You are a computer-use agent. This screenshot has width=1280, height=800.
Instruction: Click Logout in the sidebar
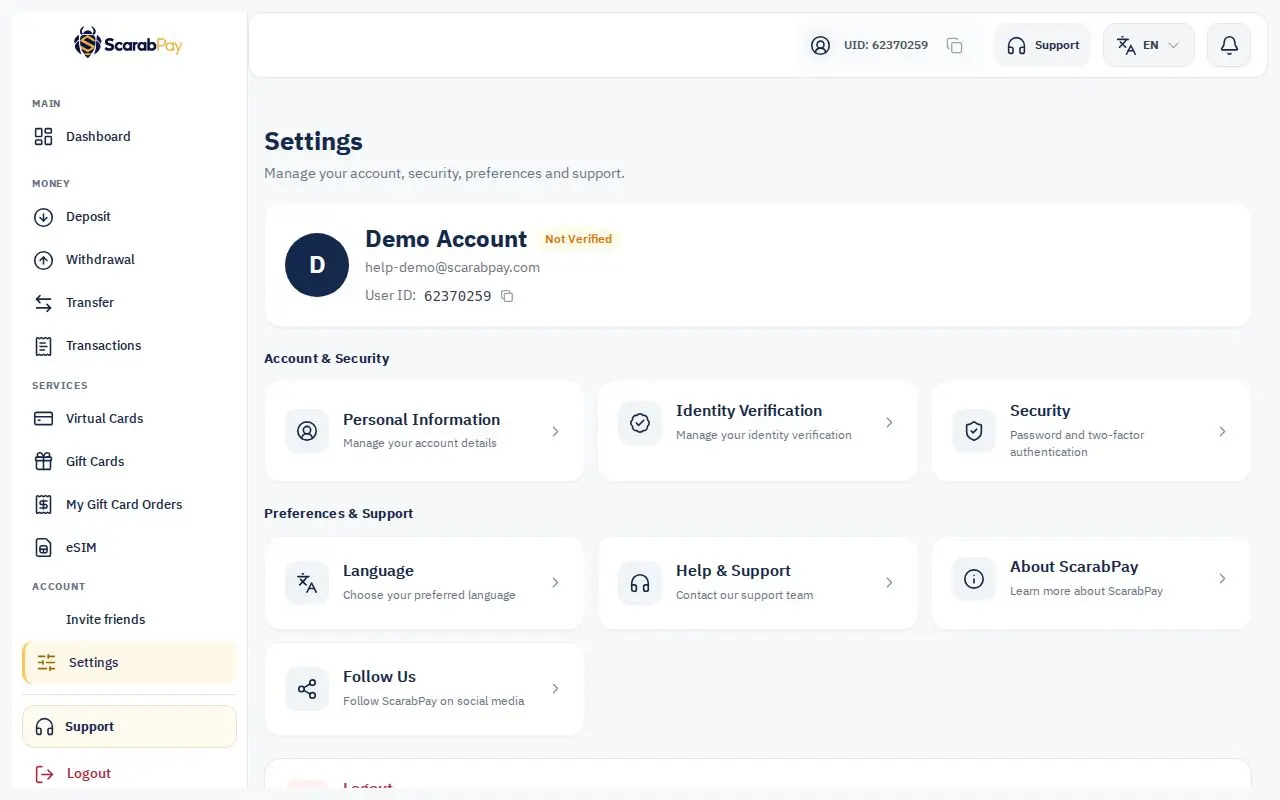[x=129, y=774]
